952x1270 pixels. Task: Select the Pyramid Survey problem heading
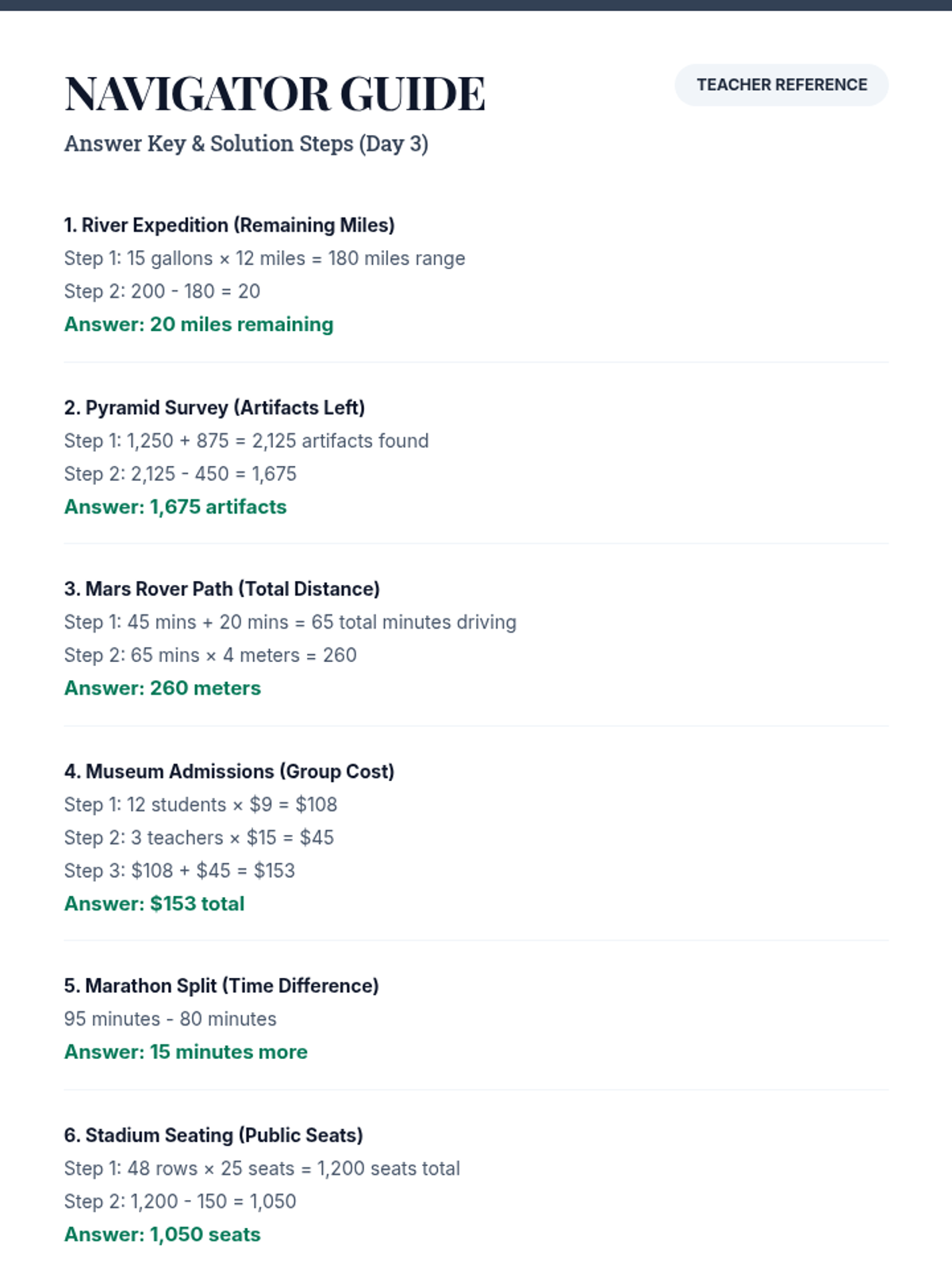pos(214,408)
